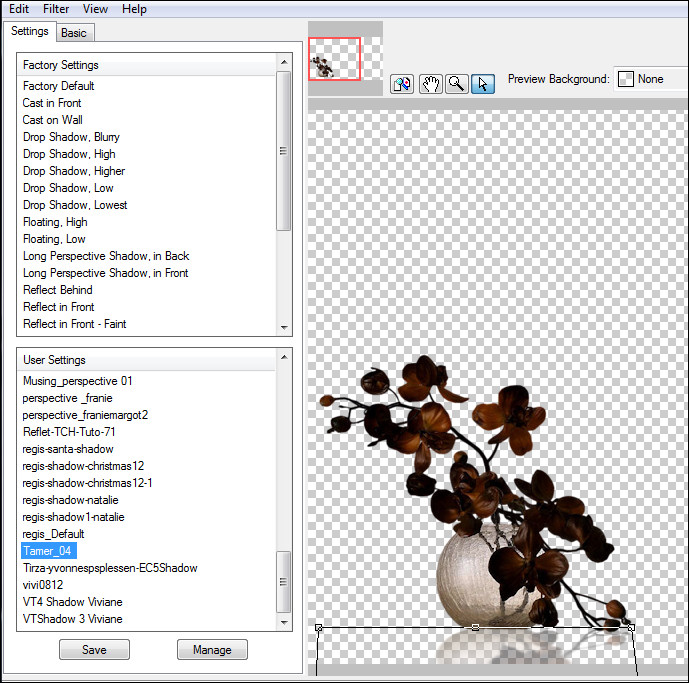Select the Reflect Behind preset
The image size is (689, 683).
[58, 290]
